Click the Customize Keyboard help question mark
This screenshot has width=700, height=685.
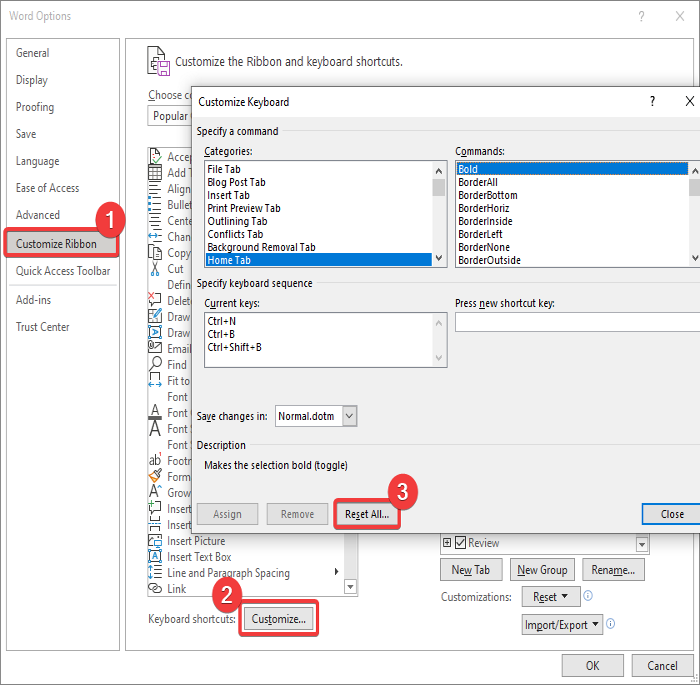tap(652, 101)
